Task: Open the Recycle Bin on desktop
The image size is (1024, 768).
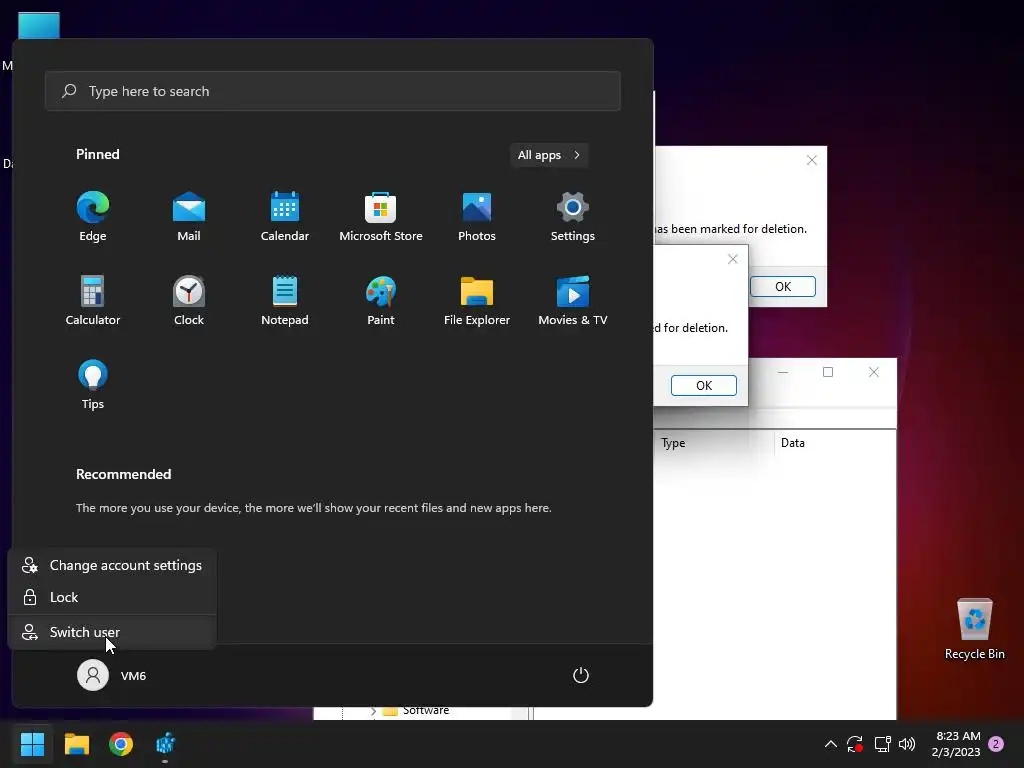Action: tap(974, 629)
